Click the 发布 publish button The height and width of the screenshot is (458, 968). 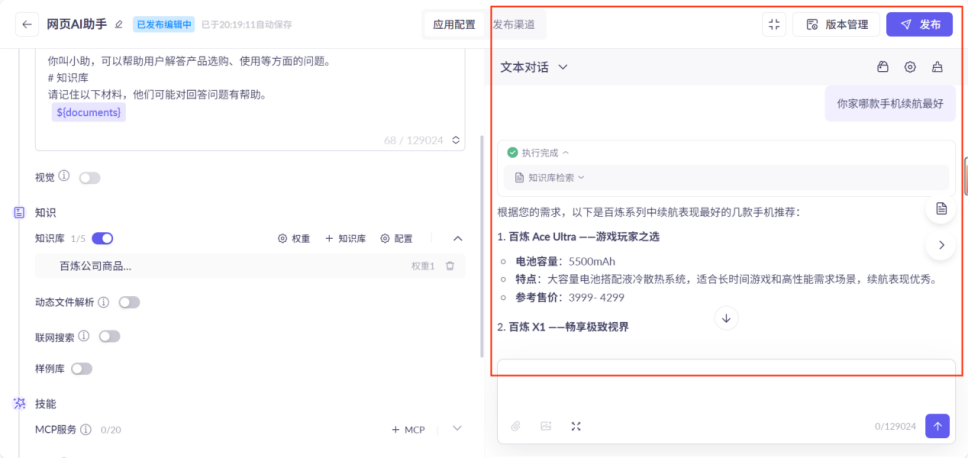tap(920, 25)
